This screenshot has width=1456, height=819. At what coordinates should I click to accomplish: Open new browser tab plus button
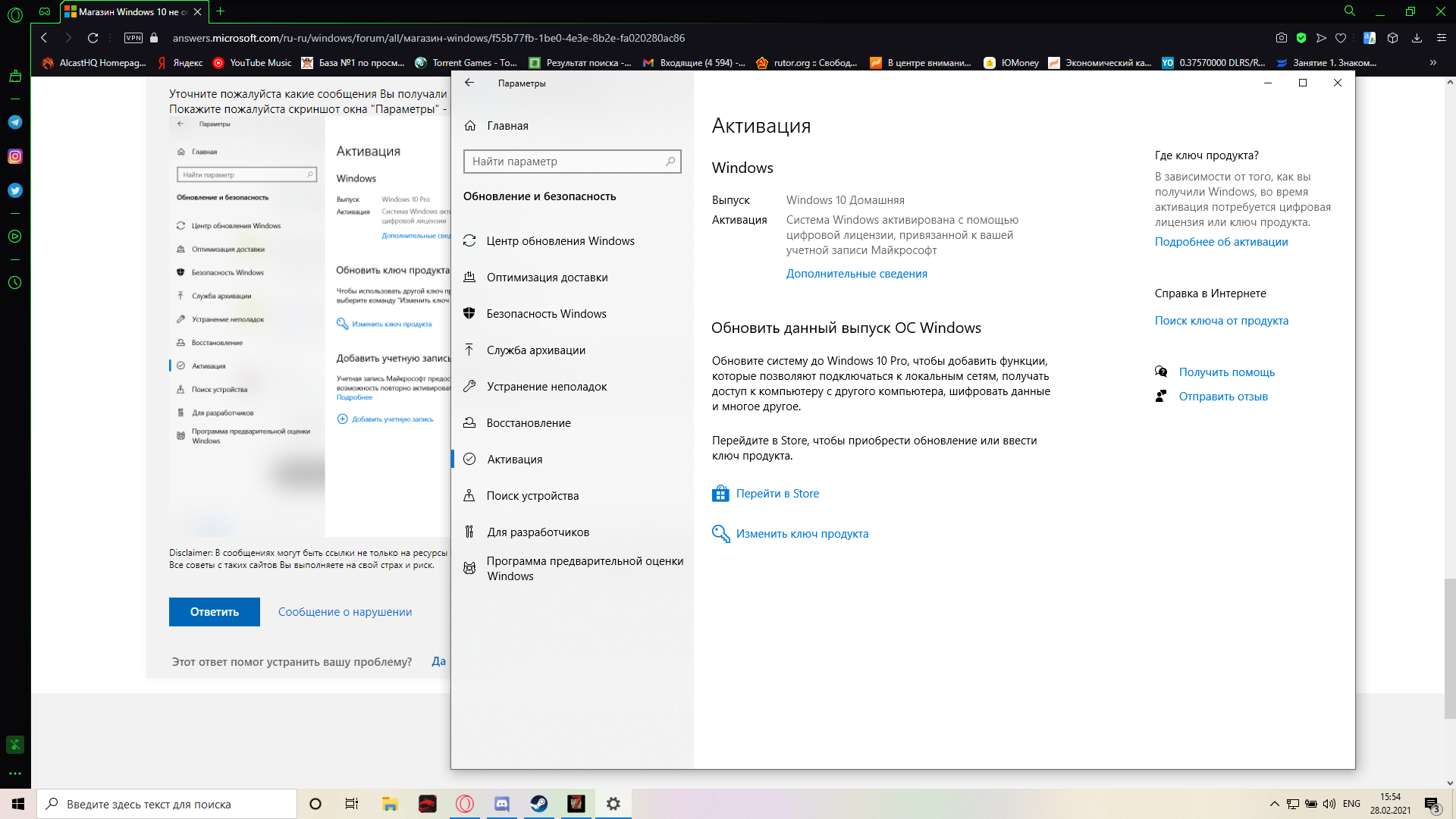(x=221, y=11)
